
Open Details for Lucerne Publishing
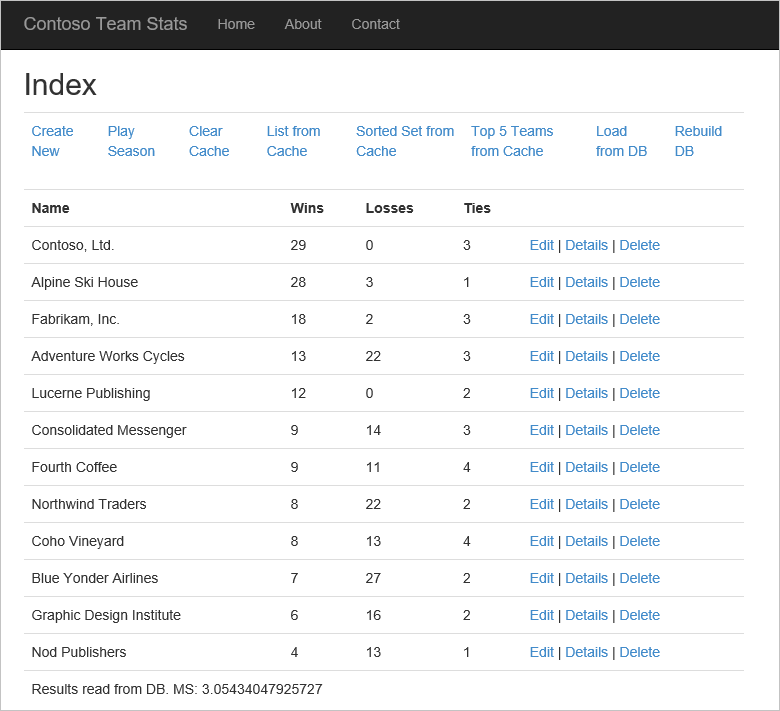(586, 393)
